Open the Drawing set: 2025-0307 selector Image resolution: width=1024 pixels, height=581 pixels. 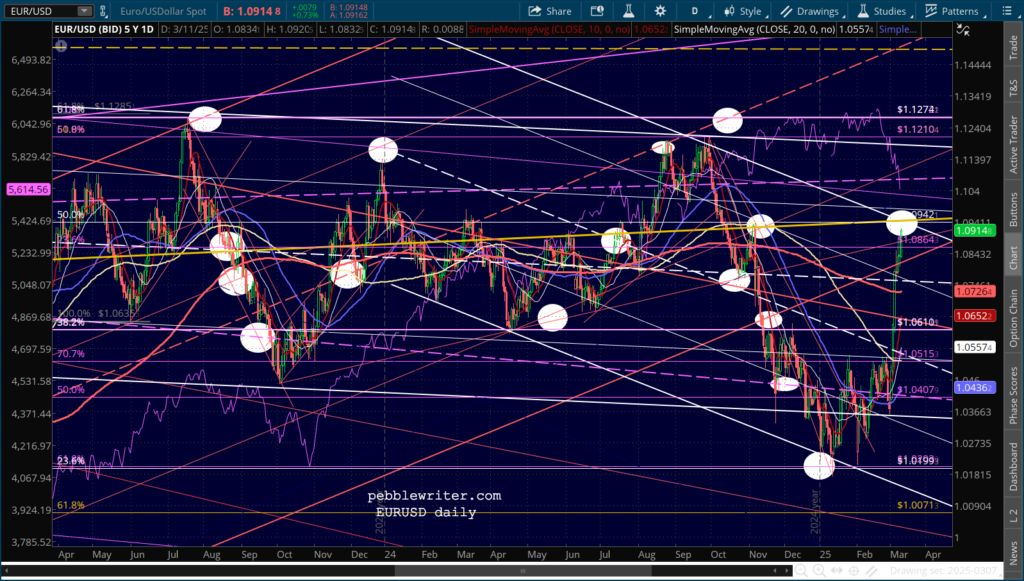[944, 571]
